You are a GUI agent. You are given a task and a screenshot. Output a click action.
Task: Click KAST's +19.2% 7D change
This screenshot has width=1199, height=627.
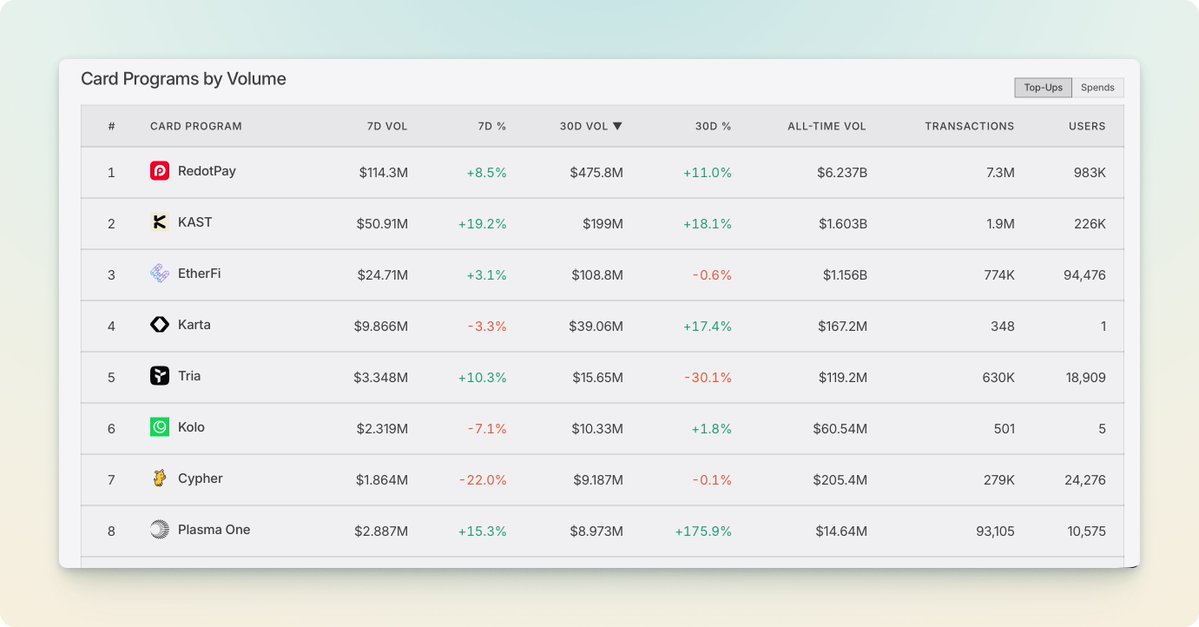482,224
